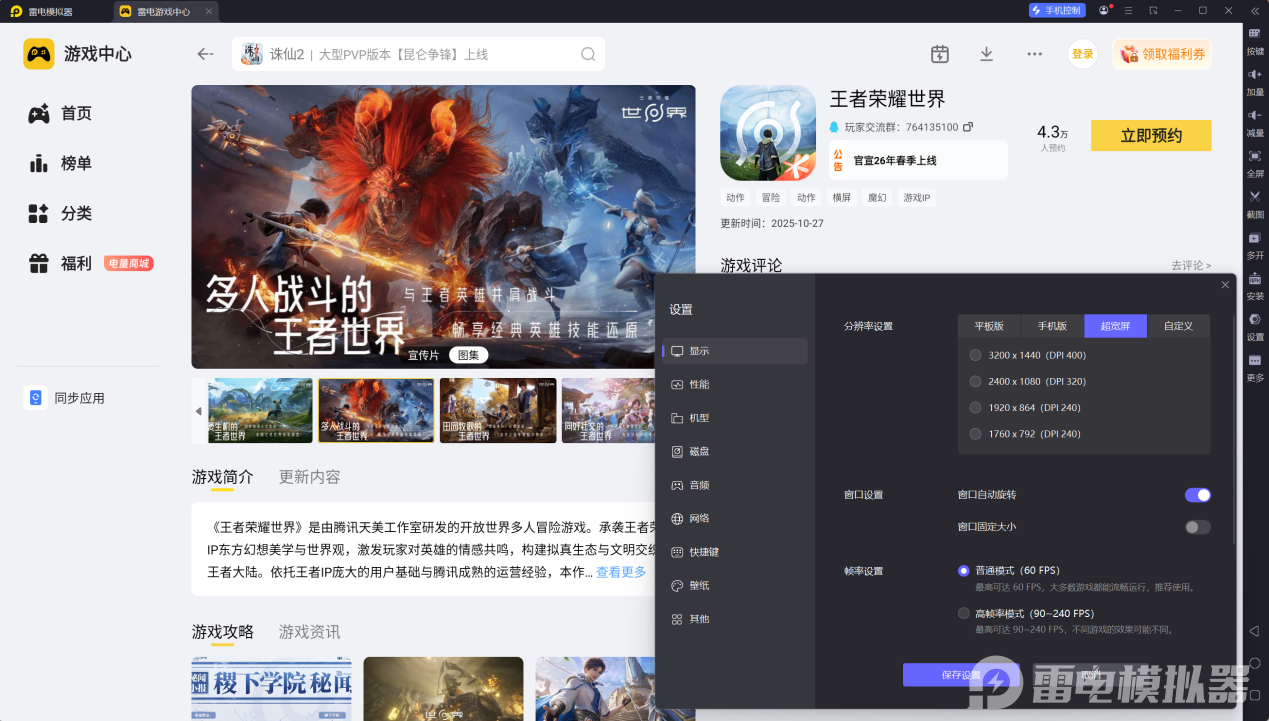The image size is (1269, 721).
Task: Switch to the 手机版 resolution tab
Action: point(1051,326)
